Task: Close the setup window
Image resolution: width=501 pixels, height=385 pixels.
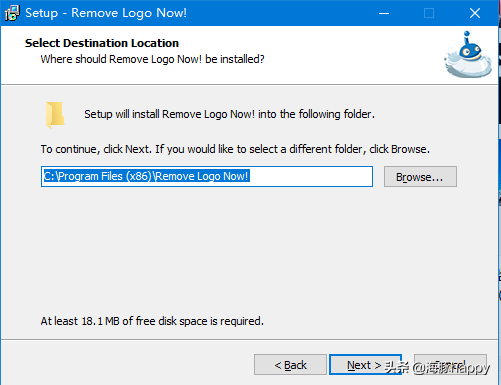Action: [475, 13]
